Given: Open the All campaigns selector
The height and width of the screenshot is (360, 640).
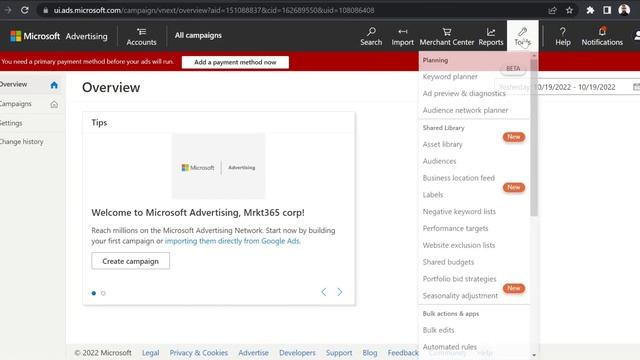Looking at the screenshot, I should (198, 36).
